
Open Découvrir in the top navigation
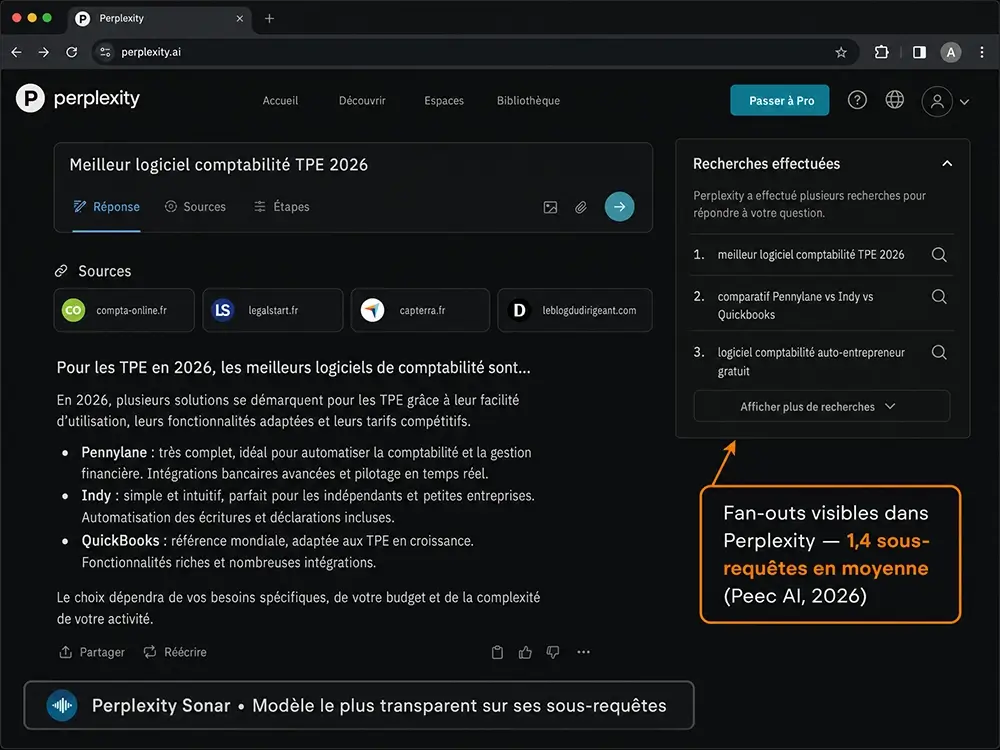[362, 101]
